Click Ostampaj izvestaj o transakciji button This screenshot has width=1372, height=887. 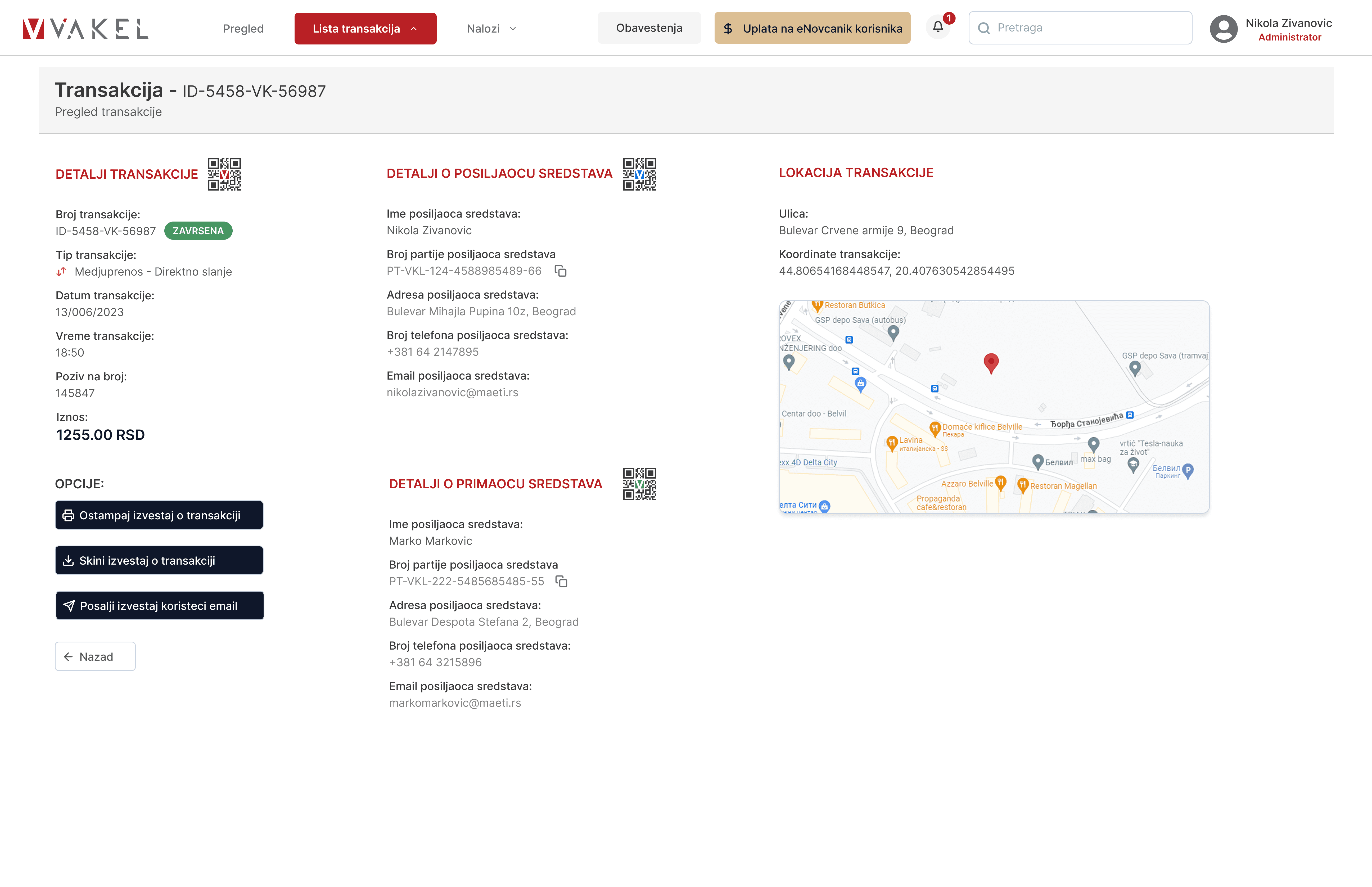[159, 515]
